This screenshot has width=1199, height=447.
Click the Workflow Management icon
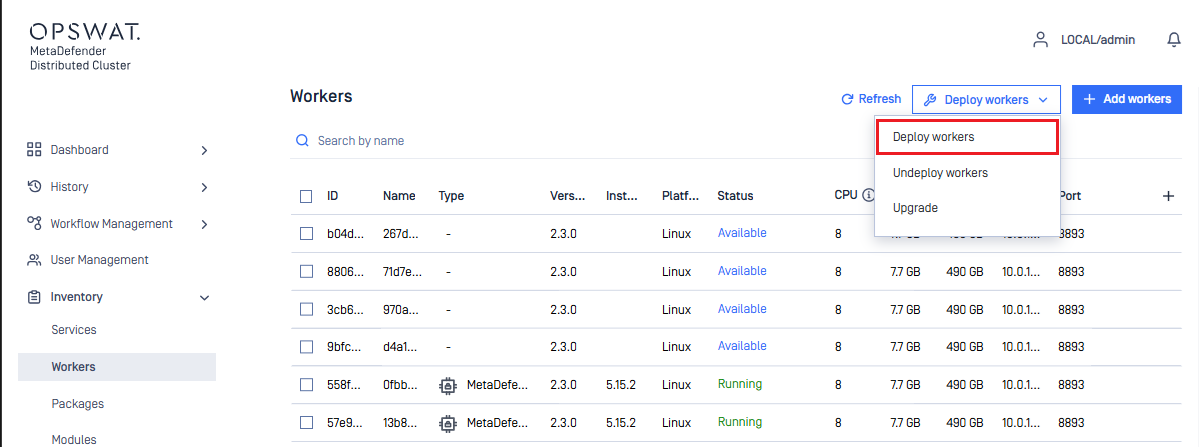click(34, 224)
